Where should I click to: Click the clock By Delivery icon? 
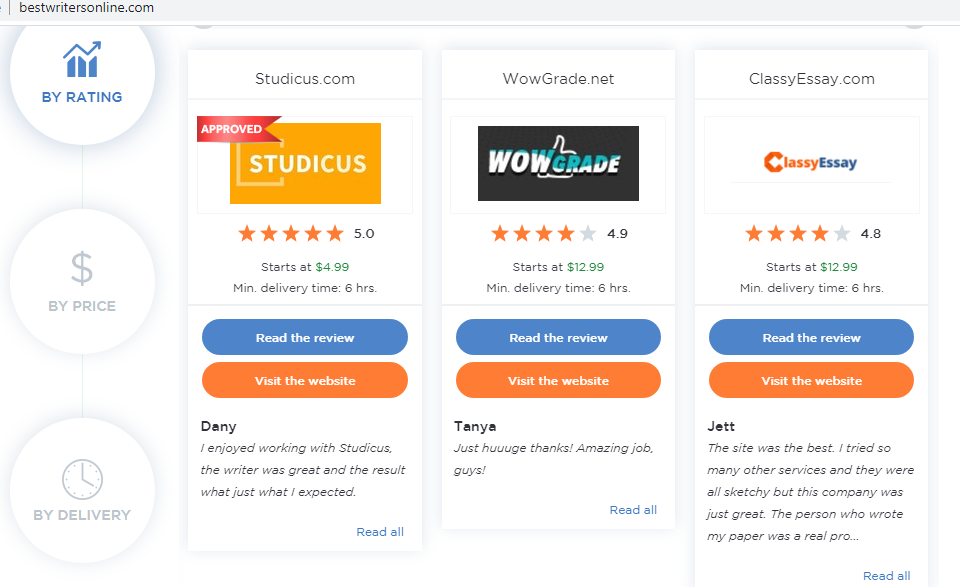82,480
